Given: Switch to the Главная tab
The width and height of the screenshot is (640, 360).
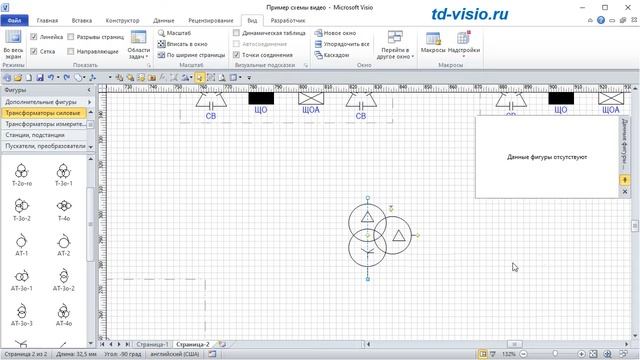Looking at the screenshot, I should coord(47,20).
